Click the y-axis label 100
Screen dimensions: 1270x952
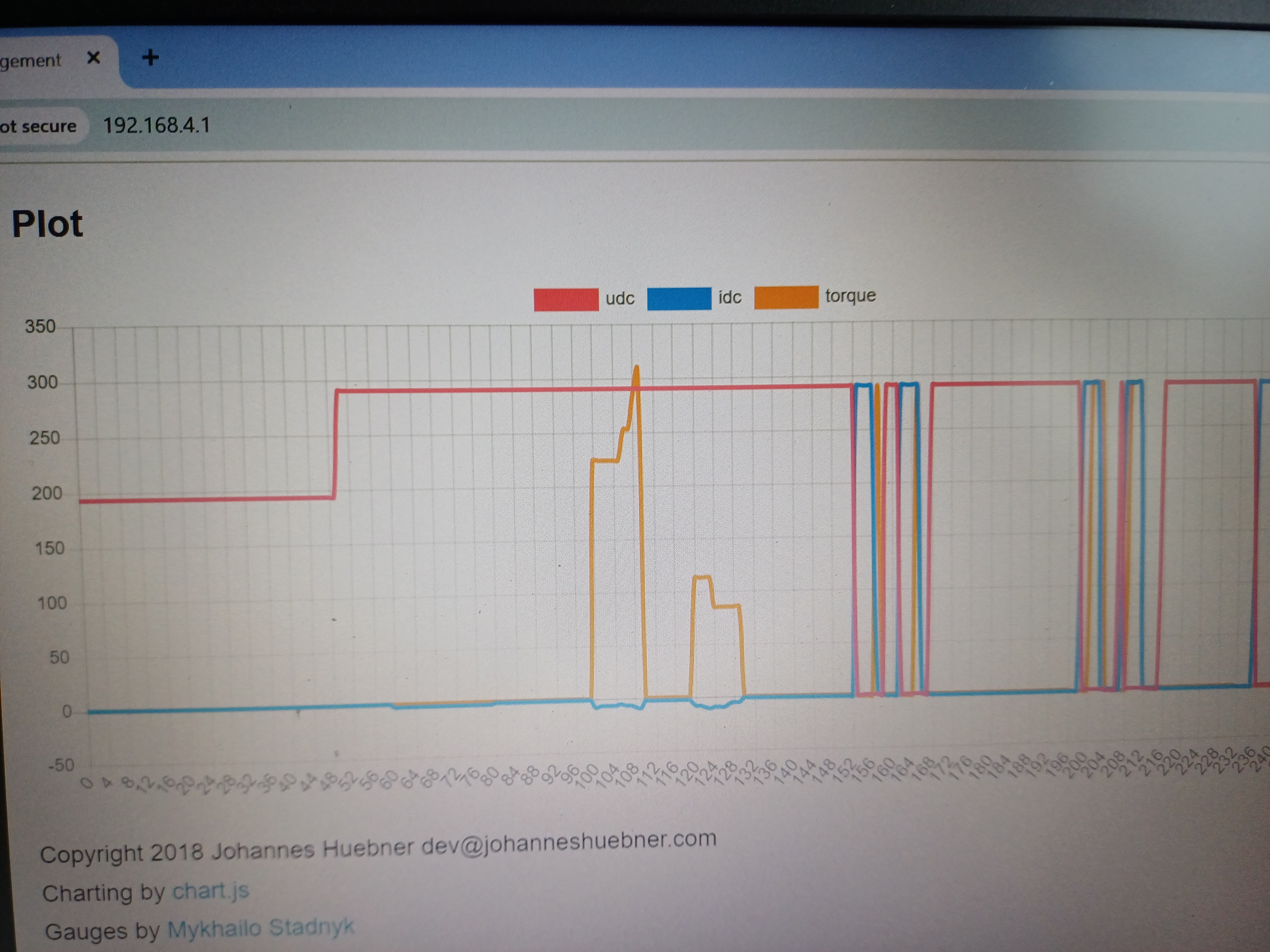[52, 603]
